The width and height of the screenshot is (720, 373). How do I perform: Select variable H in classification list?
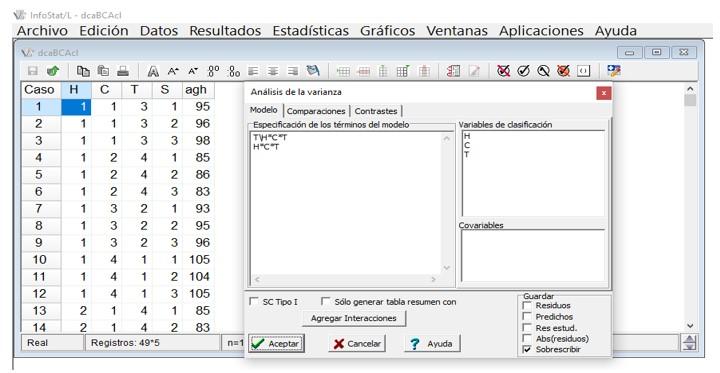[467, 136]
